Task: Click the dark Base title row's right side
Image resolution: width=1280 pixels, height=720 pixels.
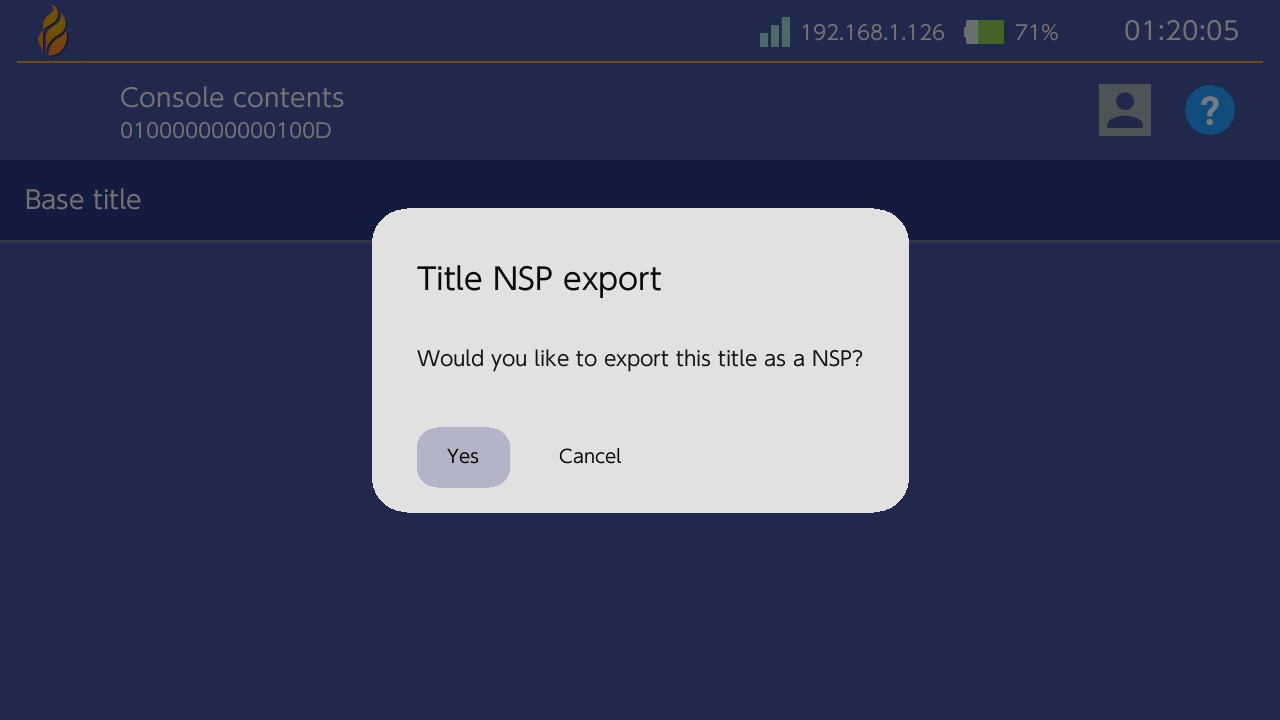Action: [1100, 200]
